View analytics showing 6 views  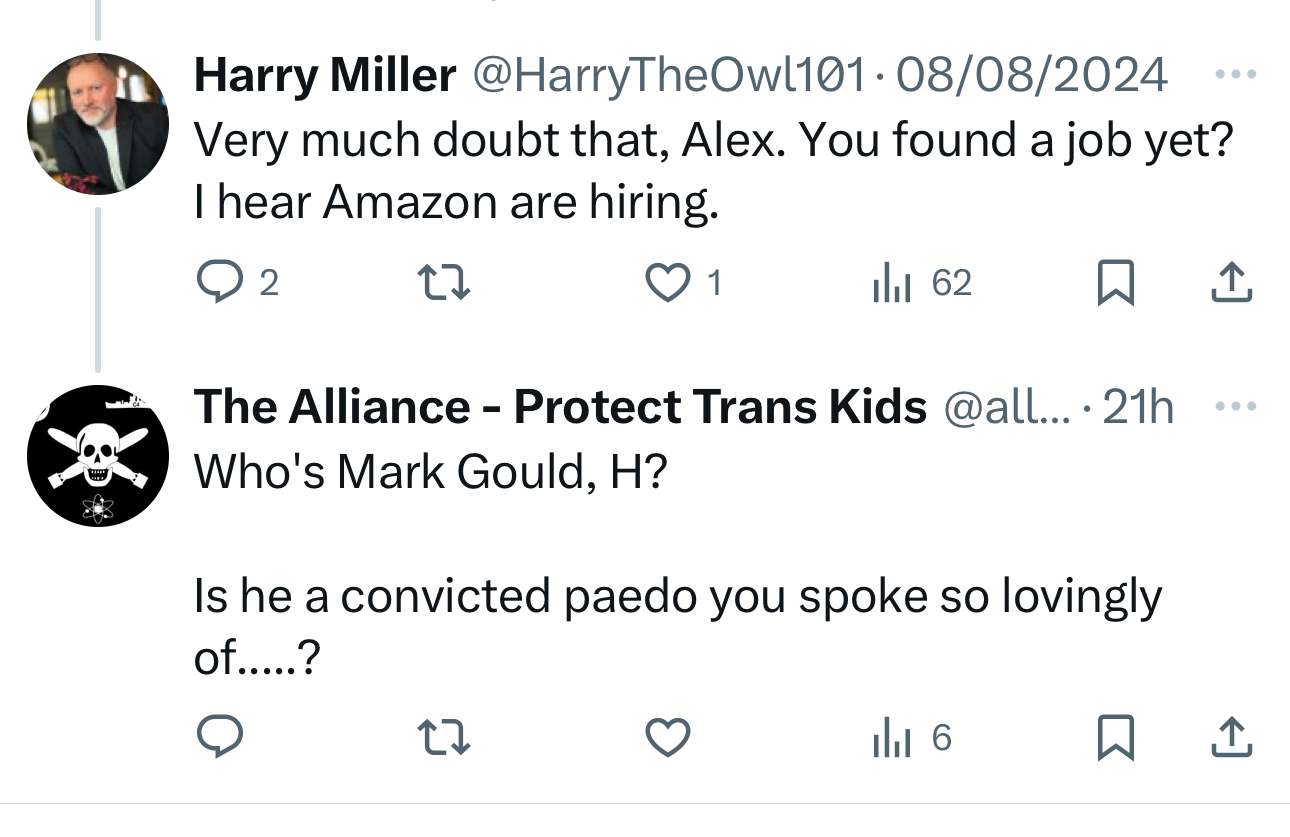pos(911,738)
